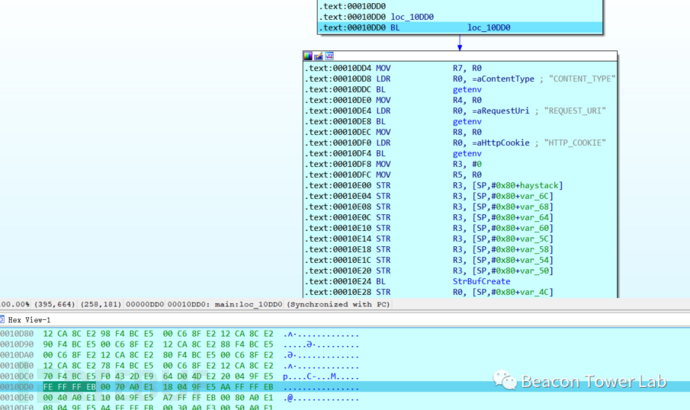
Task: Open the StrBufCreate function call
Action: [481, 282]
